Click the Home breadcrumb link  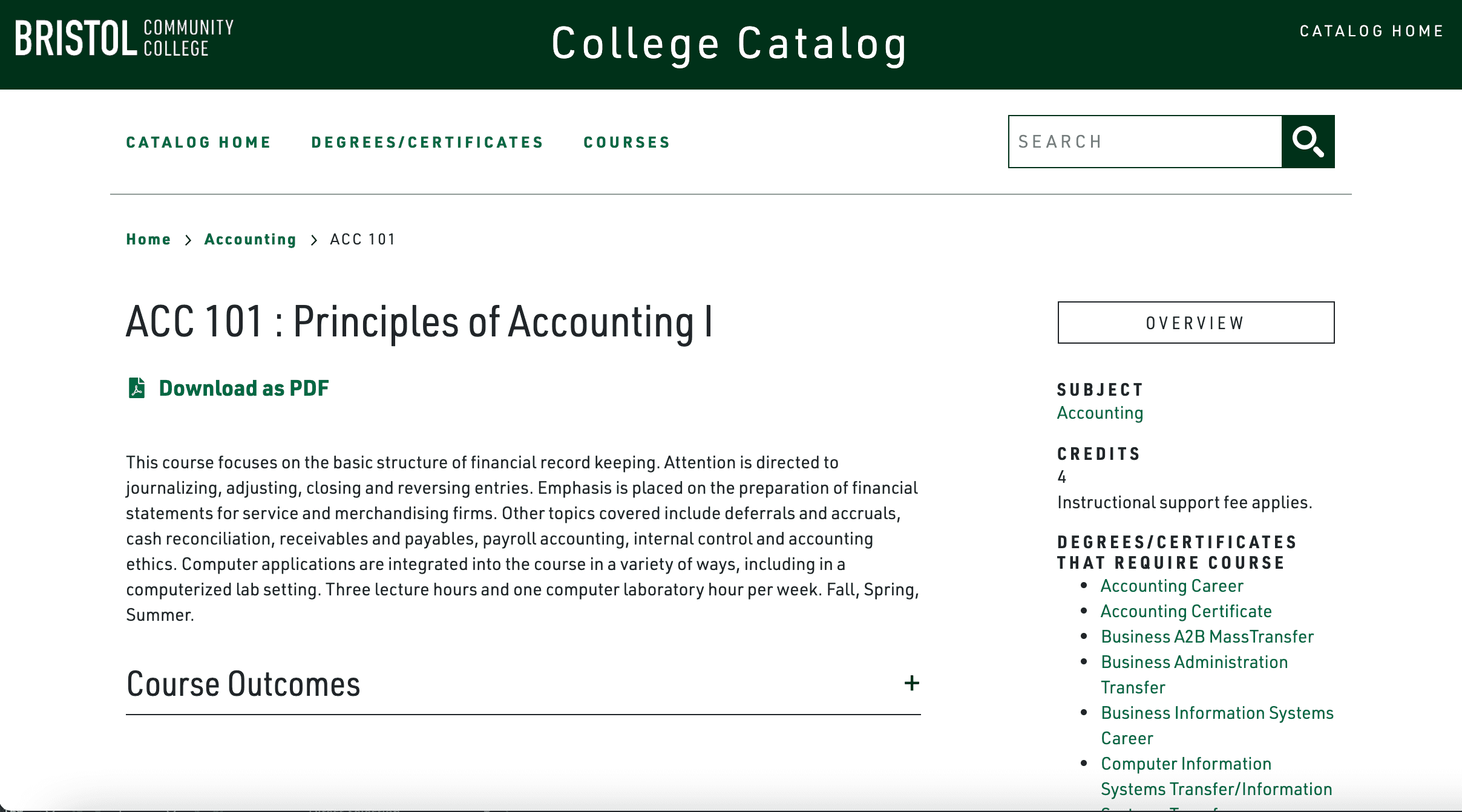[148, 239]
